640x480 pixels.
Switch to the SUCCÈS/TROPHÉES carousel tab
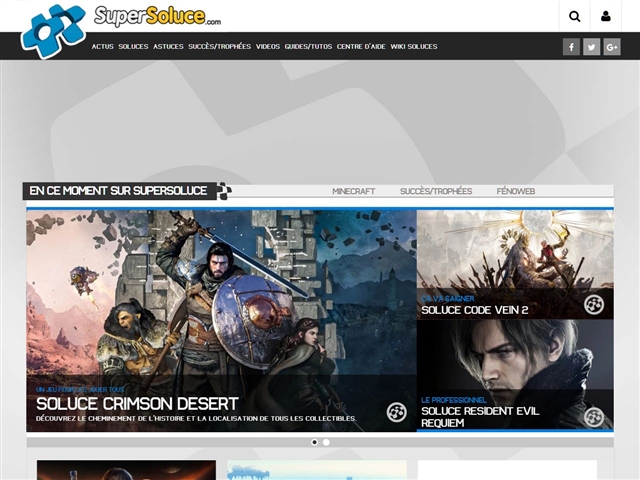[x=436, y=191]
